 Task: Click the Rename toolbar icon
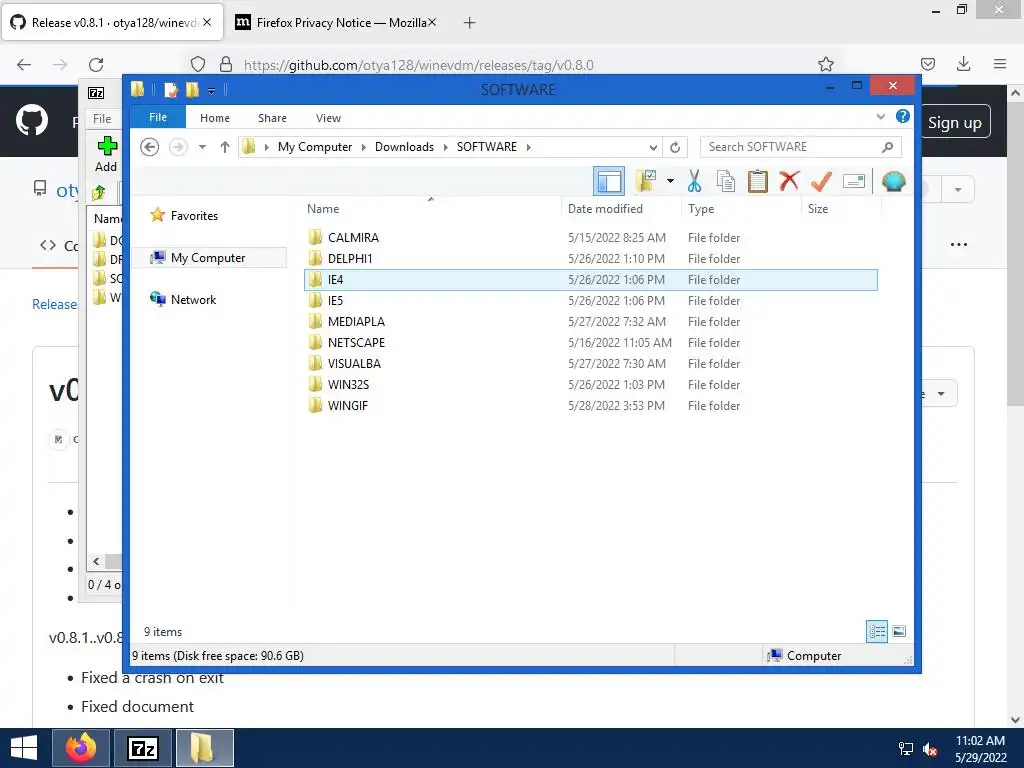[x=854, y=181]
